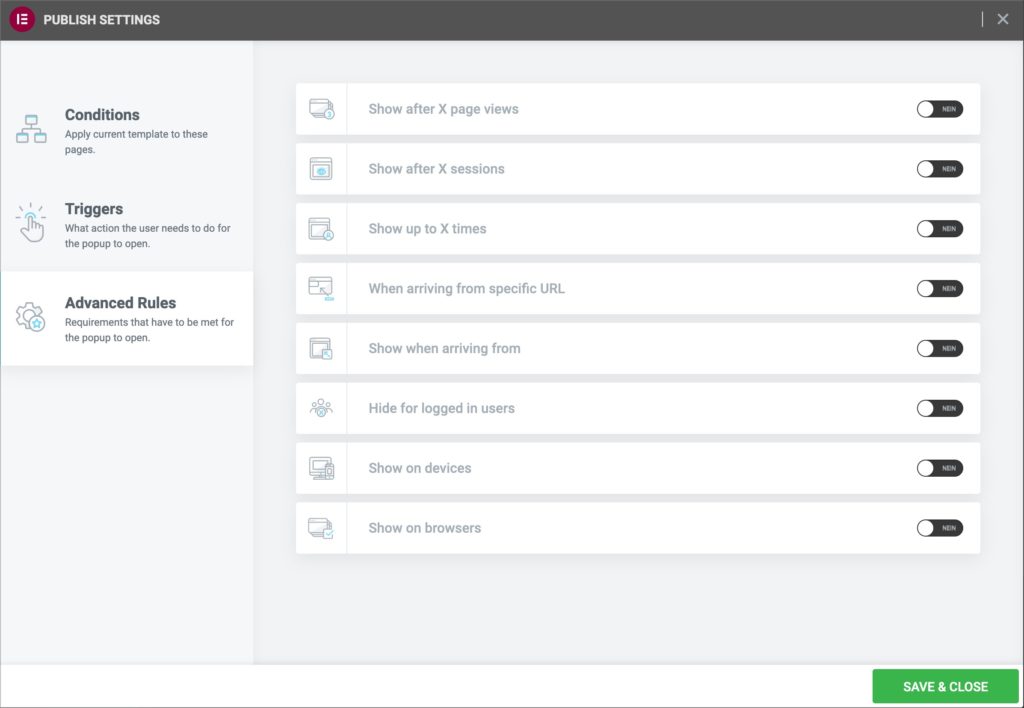The image size is (1024, 708).
Task: Click the specific URL rule icon
Action: point(321,289)
